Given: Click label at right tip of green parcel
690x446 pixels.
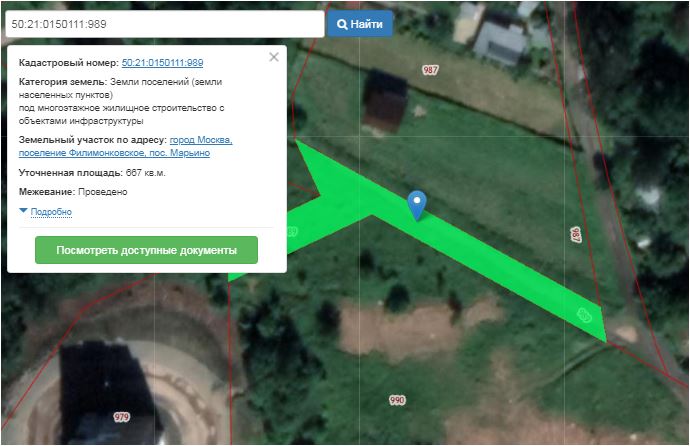Looking at the screenshot, I should pos(584,315).
